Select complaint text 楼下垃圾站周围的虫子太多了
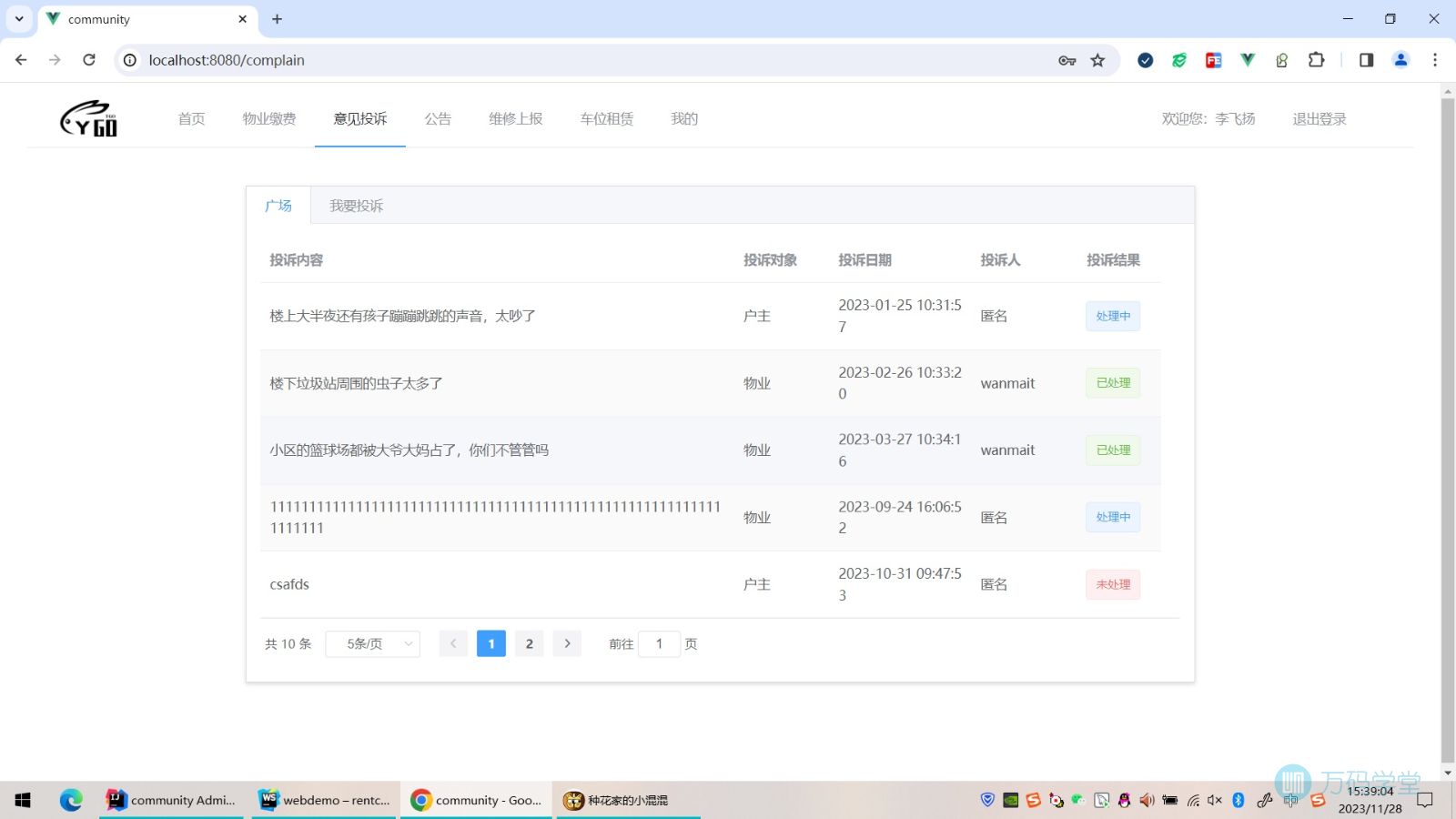Viewport: 1456px width, 819px height. (x=357, y=383)
